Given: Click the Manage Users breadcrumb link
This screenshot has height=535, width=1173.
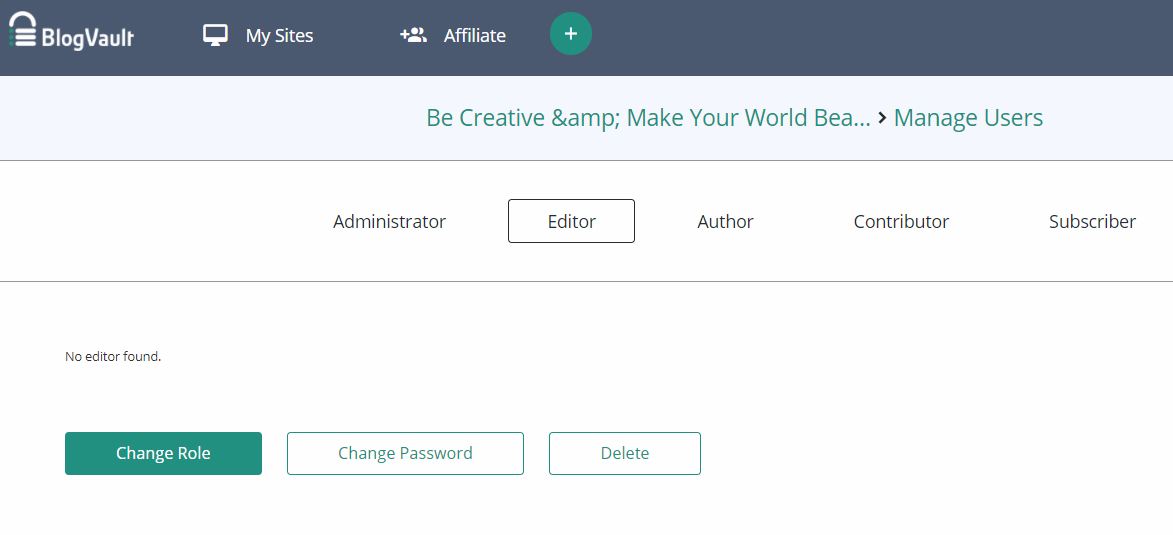Looking at the screenshot, I should tap(968, 118).
